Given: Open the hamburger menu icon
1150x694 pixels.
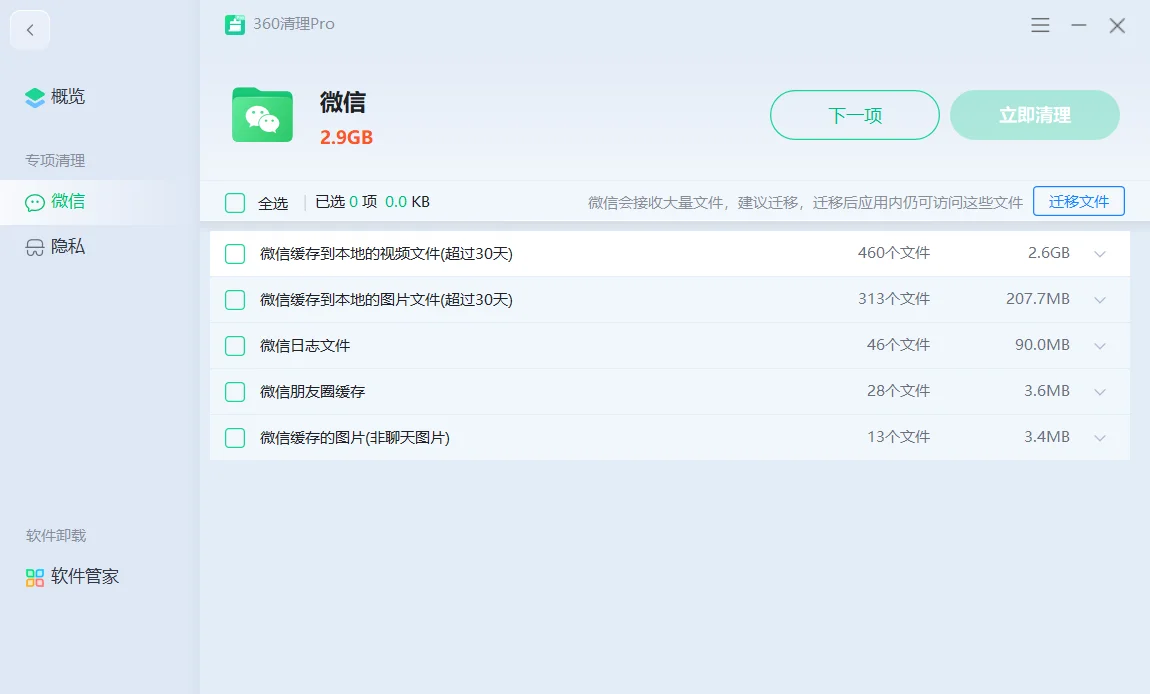Looking at the screenshot, I should pos(1040,26).
